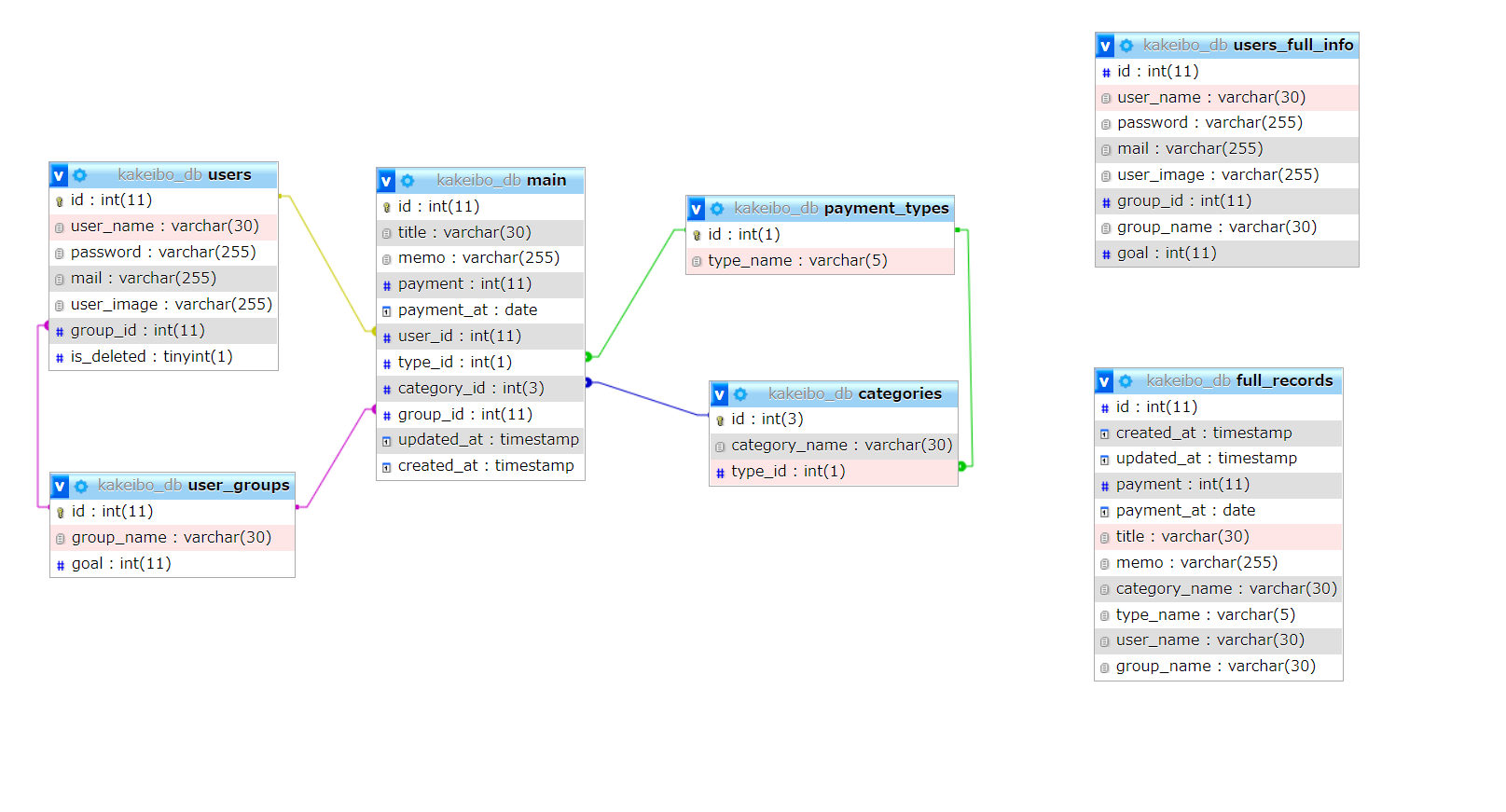
Task: Select main's group_id : int(11) column
Action: pos(480,414)
